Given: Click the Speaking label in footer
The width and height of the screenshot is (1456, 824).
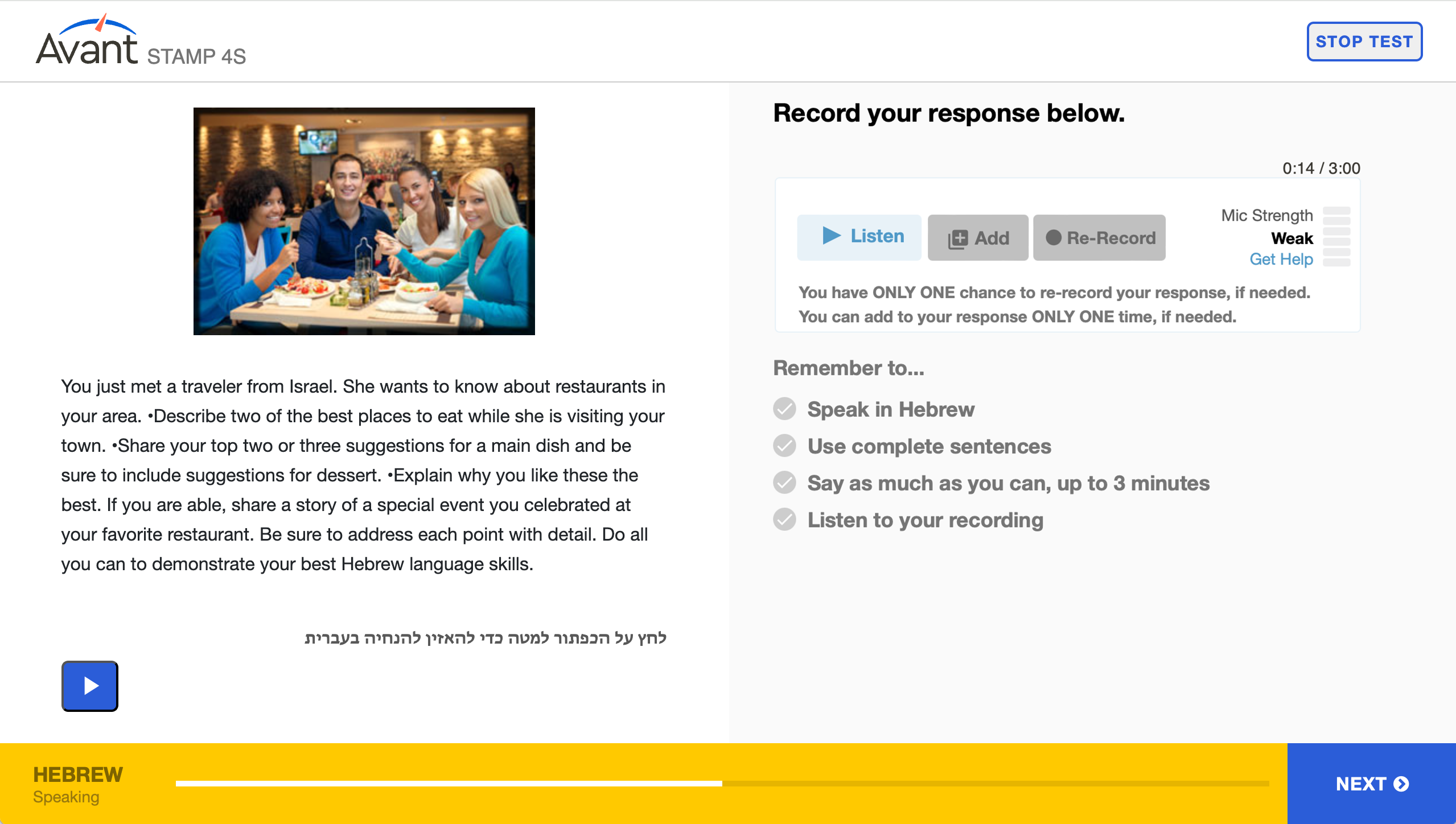Looking at the screenshot, I should click(66, 797).
